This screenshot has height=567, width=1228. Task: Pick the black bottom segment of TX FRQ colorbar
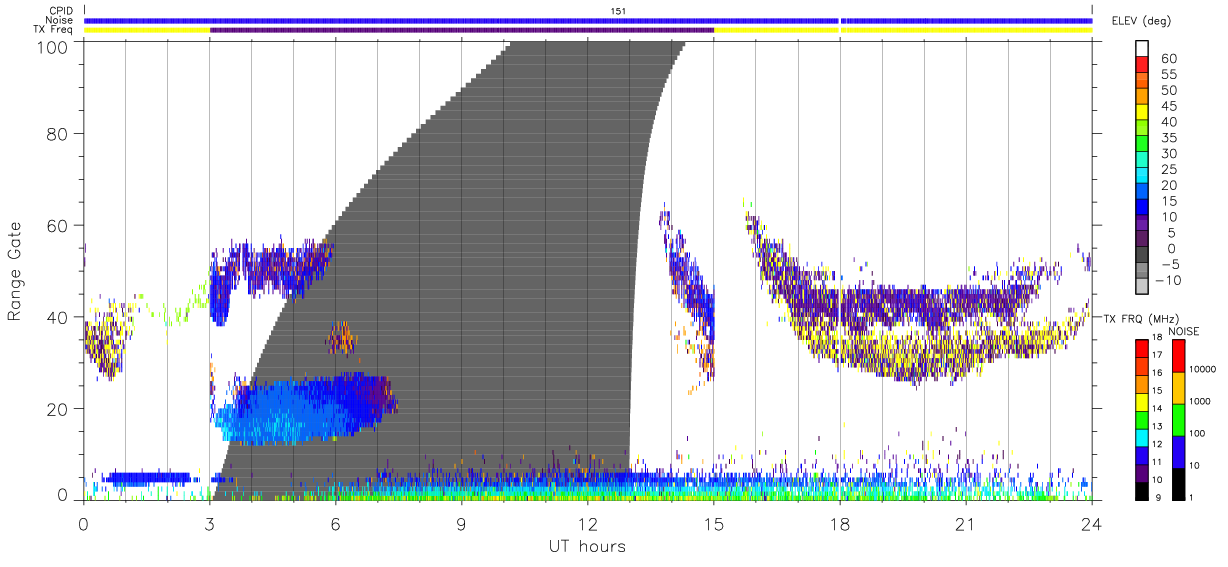click(x=1142, y=492)
